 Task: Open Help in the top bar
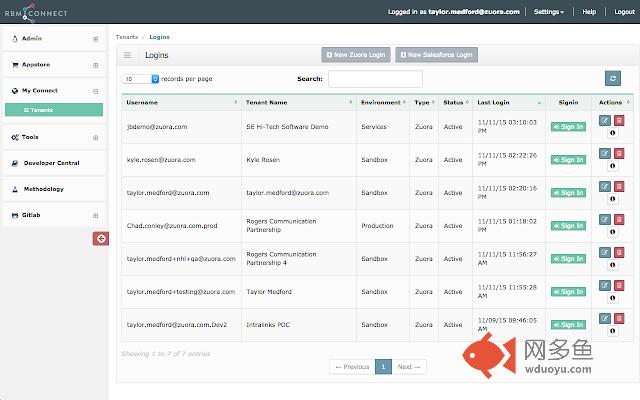tap(589, 12)
